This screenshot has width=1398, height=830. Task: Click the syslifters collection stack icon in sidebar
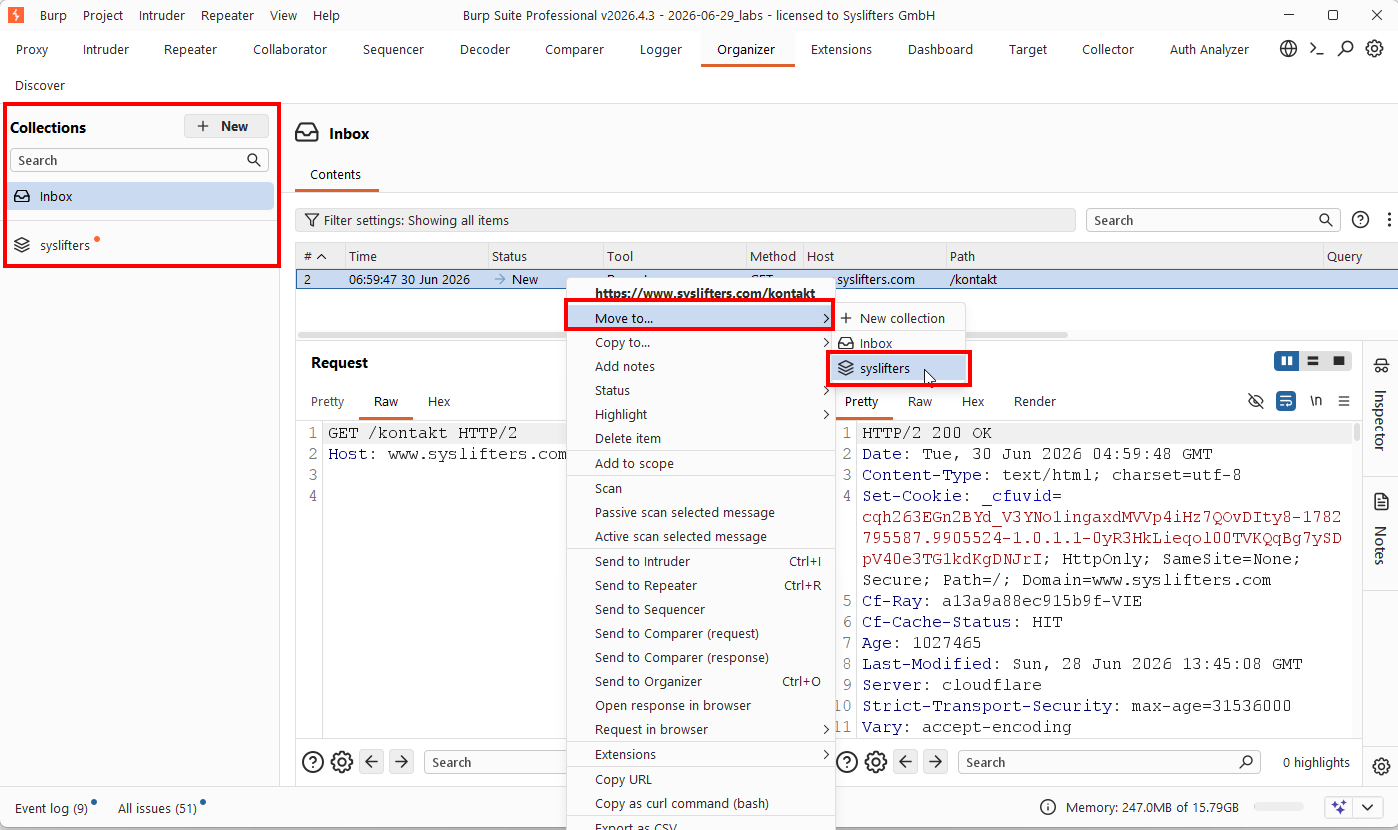[x=22, y=245]
